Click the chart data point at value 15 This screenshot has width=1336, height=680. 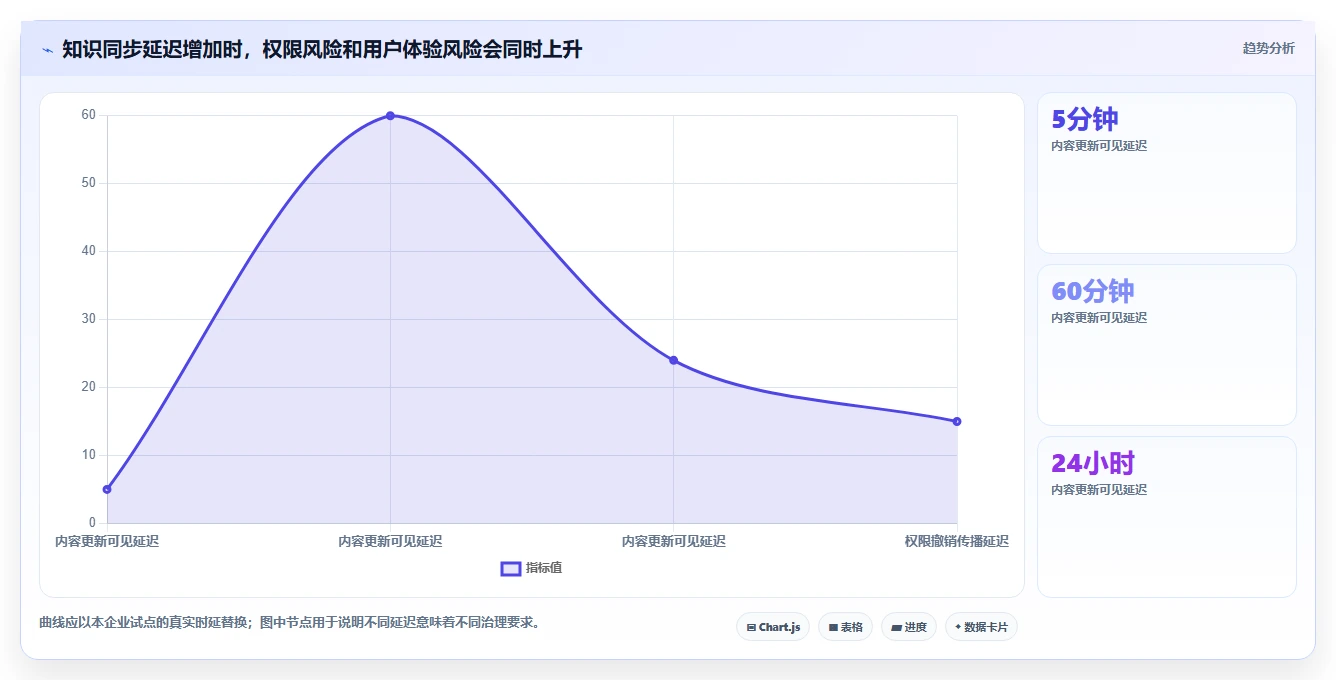pos(957,421)
